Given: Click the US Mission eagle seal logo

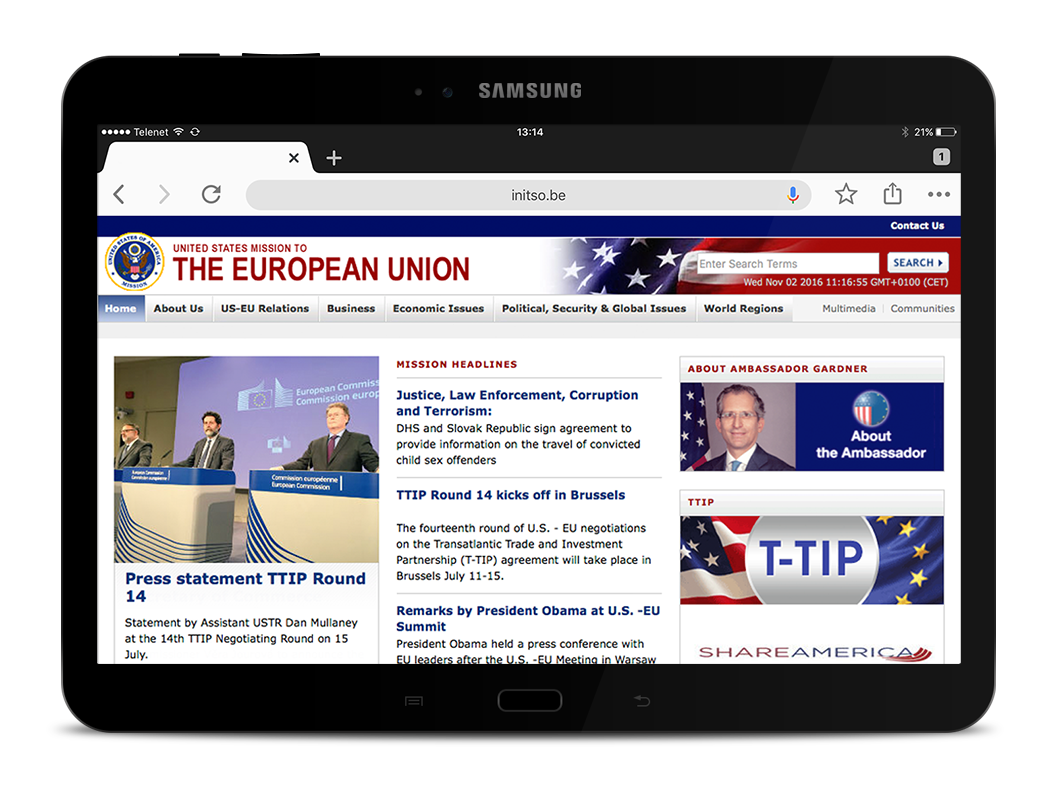Looking at the screenshot, I should [x=135, y=262].
